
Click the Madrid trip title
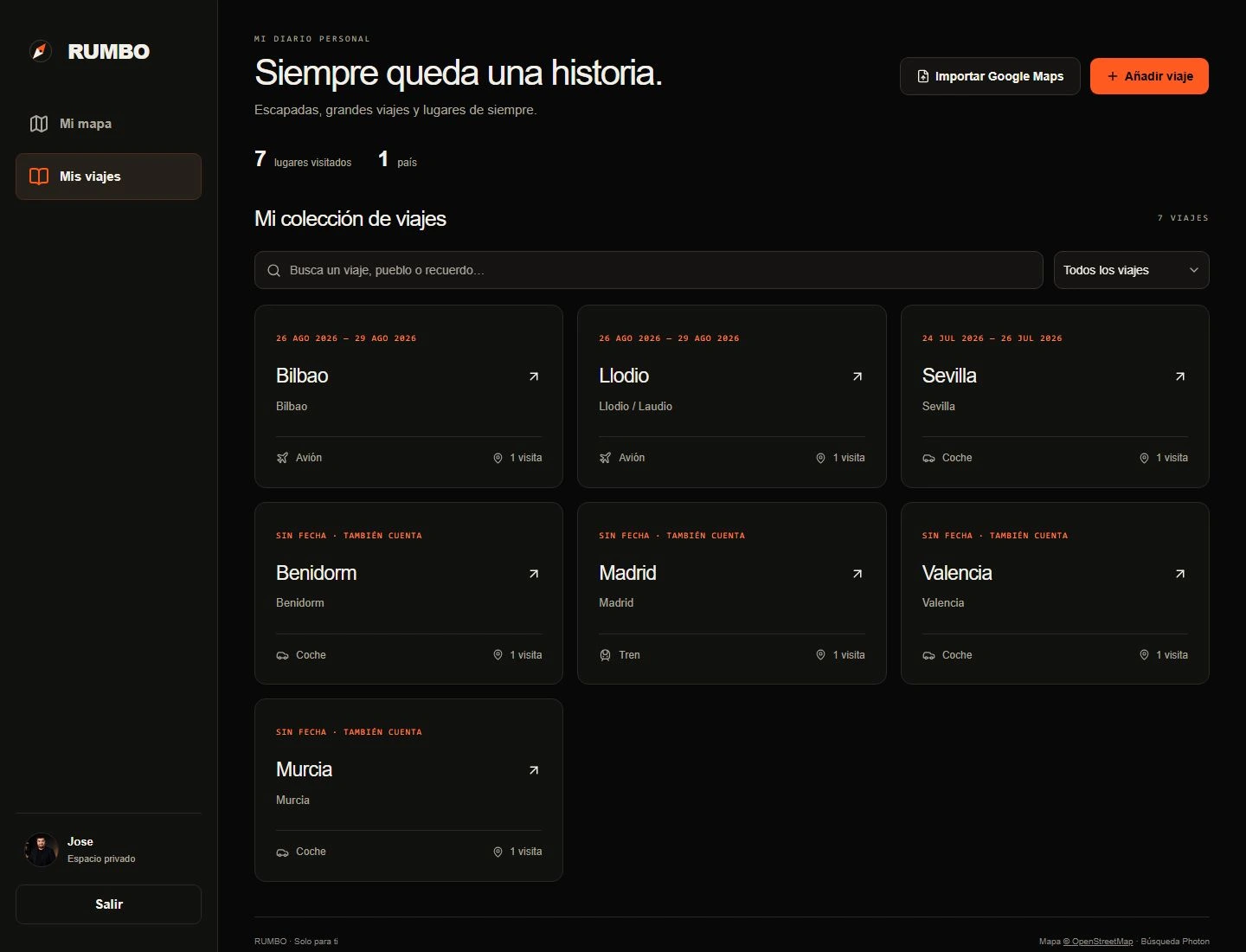pos(627,573)
